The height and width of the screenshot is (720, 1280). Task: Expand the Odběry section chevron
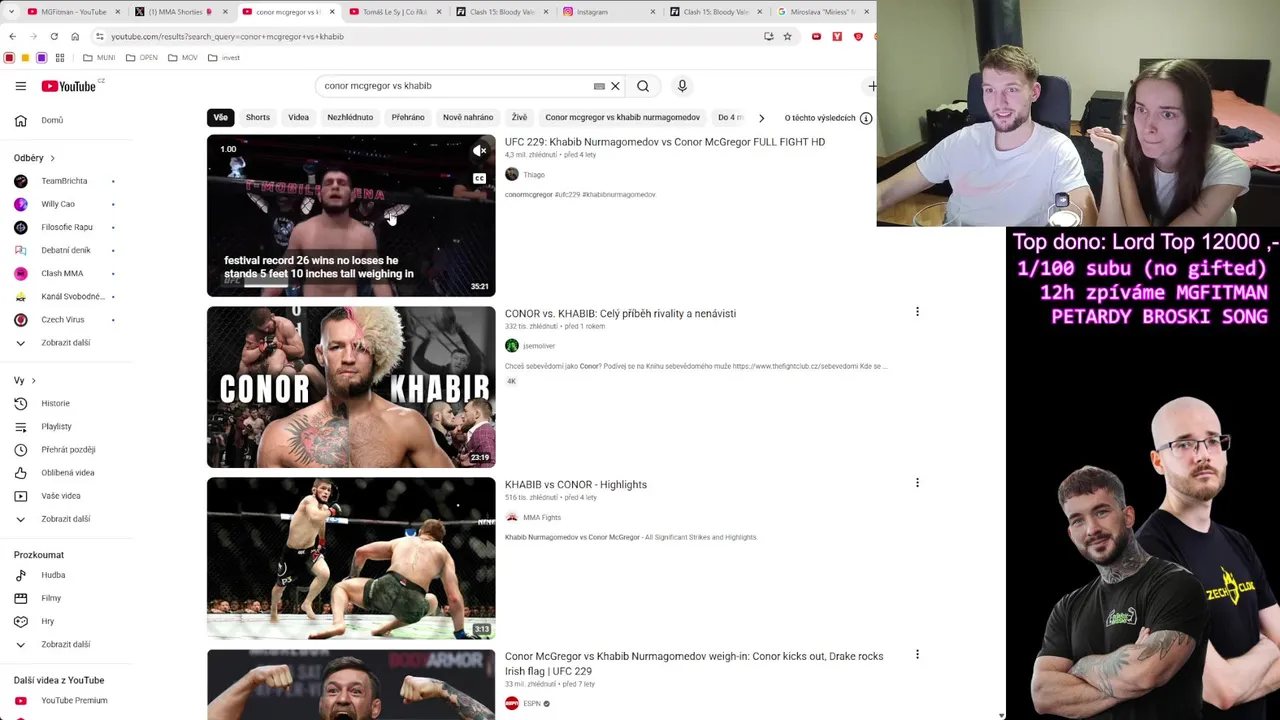pos(52,158)
